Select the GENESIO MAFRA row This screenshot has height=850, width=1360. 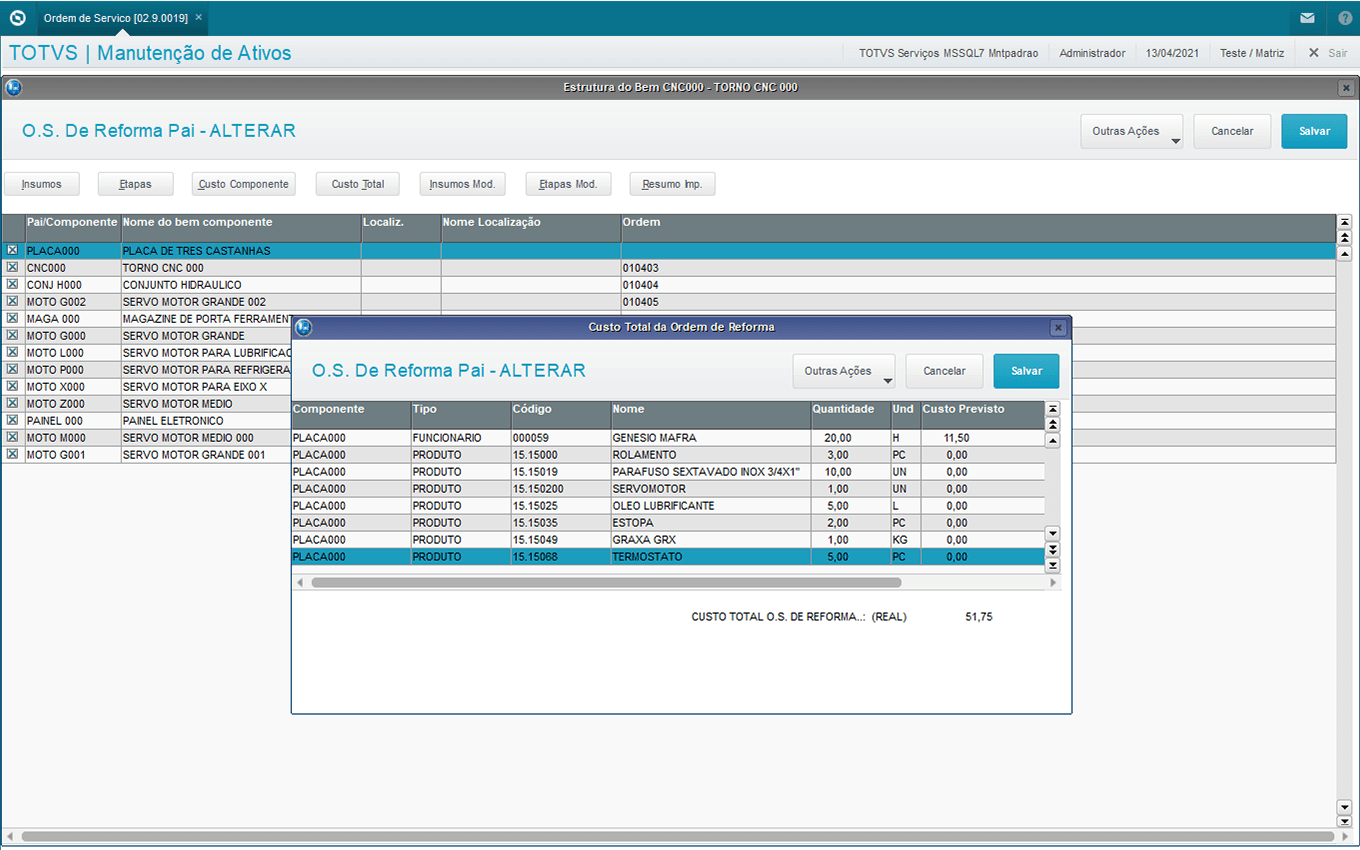pyautogui.click(x=655, y=438)
